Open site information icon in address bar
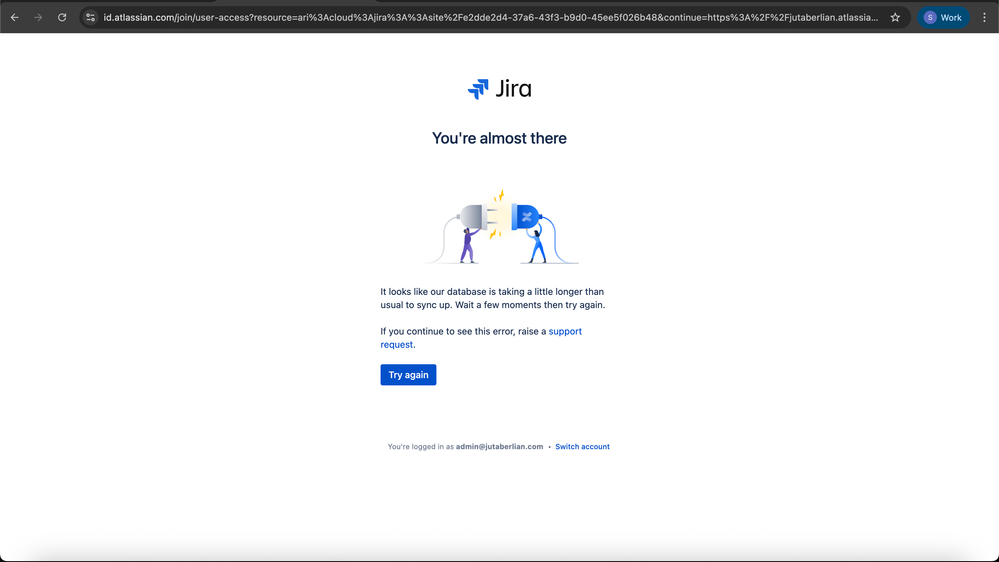This screenshot has height=562, width=999. tap(90, 17)
